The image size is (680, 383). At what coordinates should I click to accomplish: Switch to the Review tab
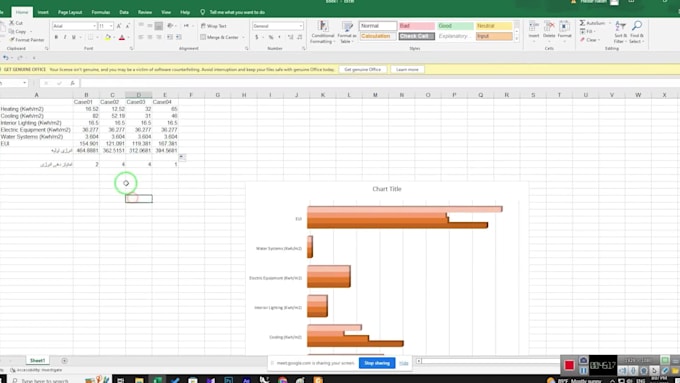coord(145,12)
